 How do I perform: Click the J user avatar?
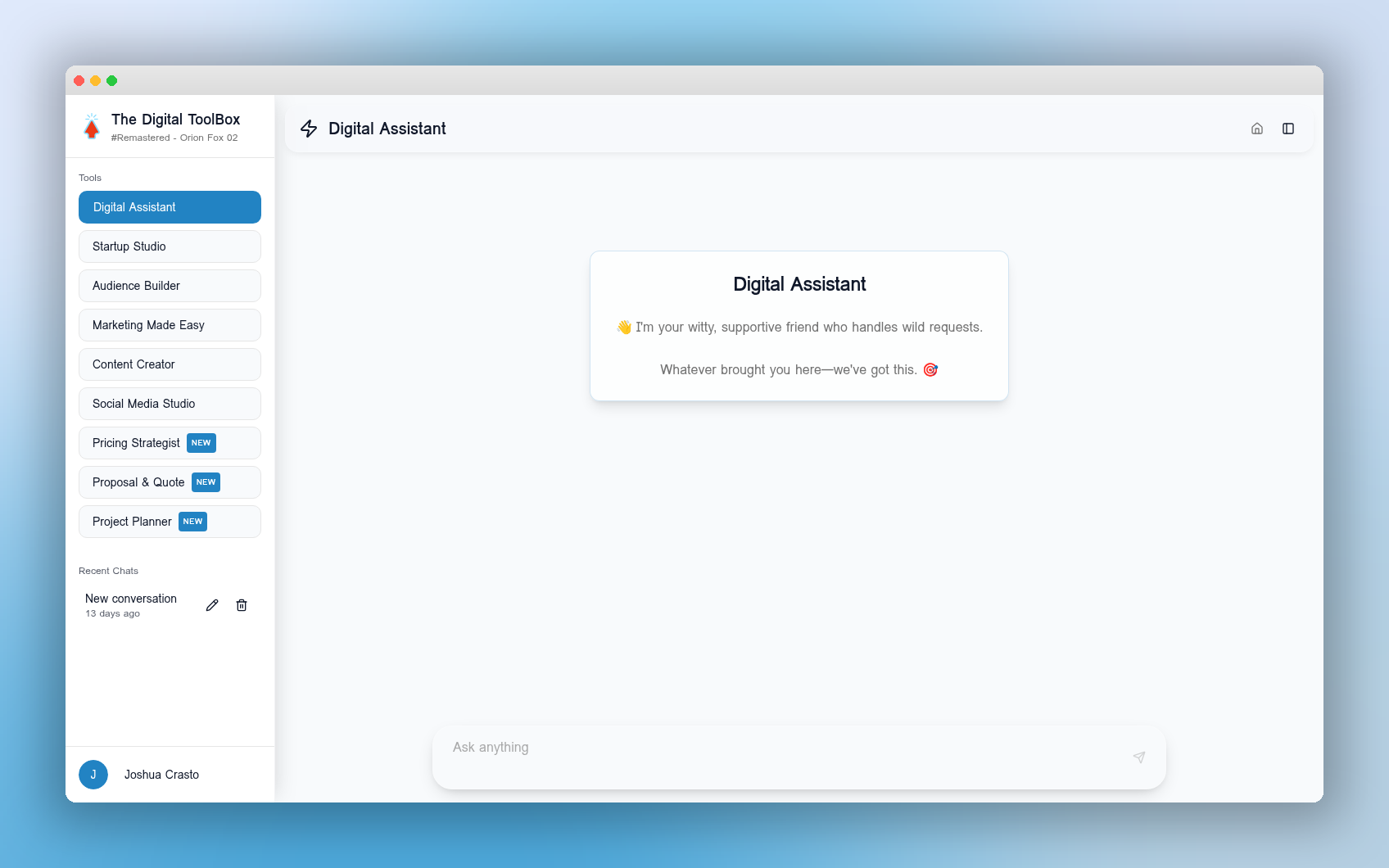pos(93,775)
